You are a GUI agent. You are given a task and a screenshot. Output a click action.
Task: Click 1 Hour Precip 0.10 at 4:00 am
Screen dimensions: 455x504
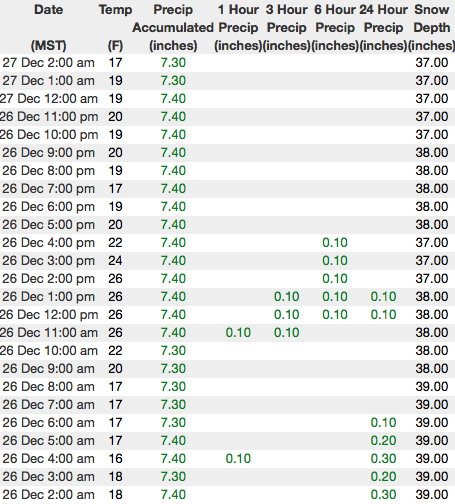click(238, 459)
